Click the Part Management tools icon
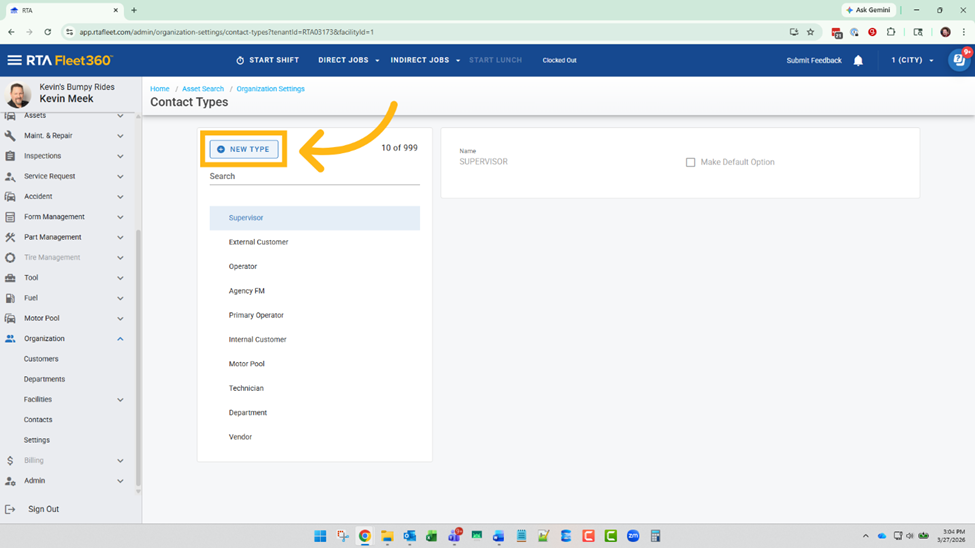Screen dimensions: 975x548 tap(10, 237)
